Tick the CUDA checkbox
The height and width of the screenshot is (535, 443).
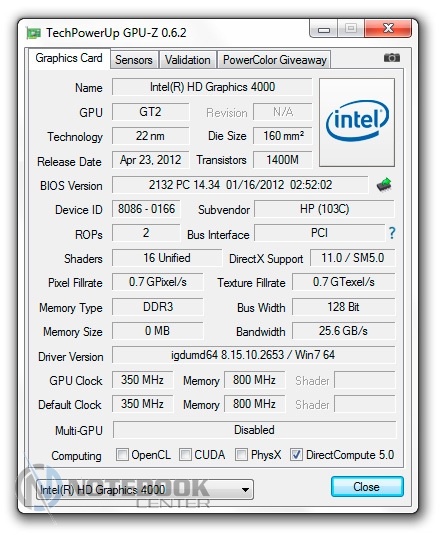pyautogui.click(x=185, y=455)
